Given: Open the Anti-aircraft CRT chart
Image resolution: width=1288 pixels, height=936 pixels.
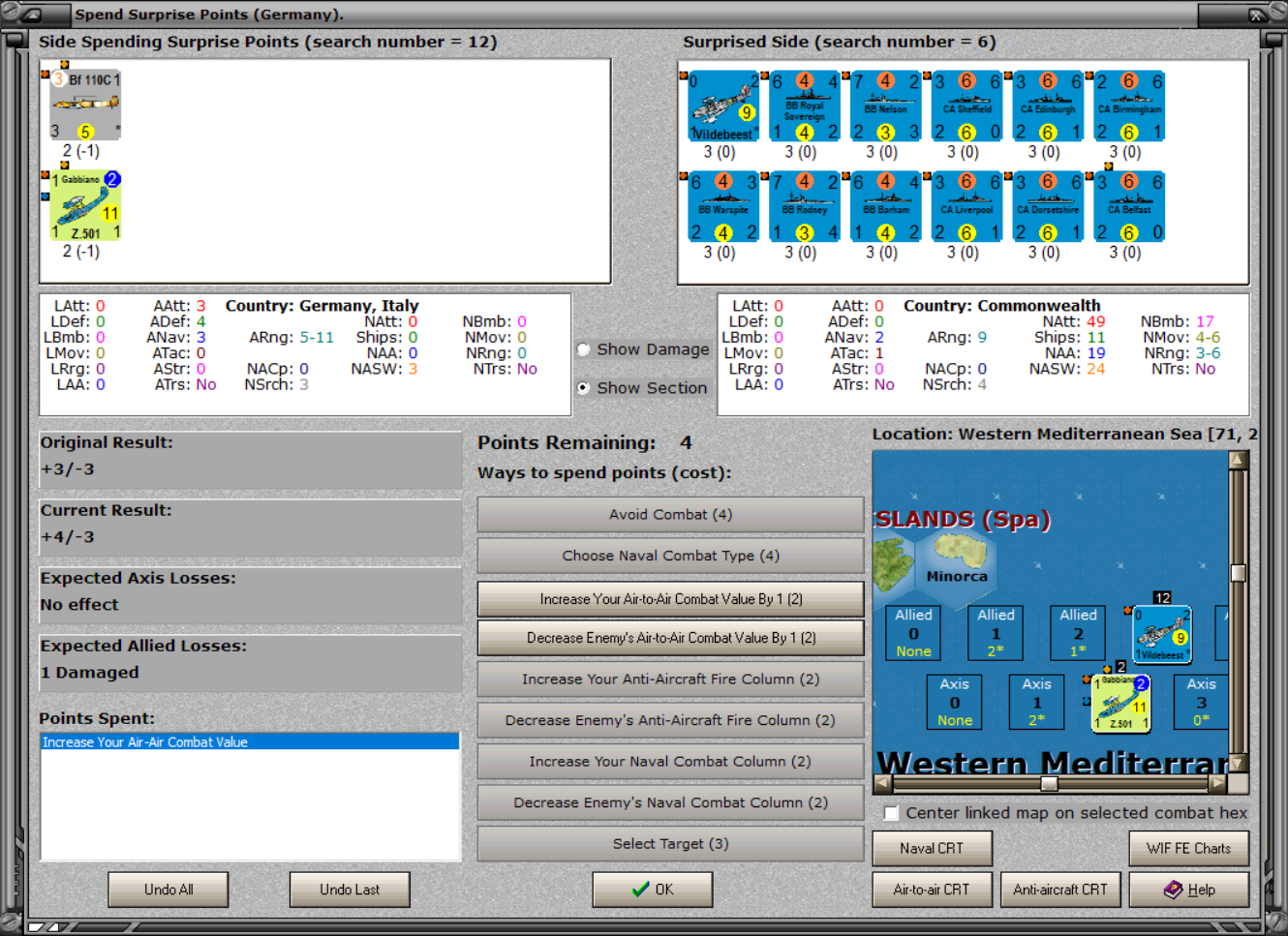Looking at the screenshot, I should (1060, 890).
